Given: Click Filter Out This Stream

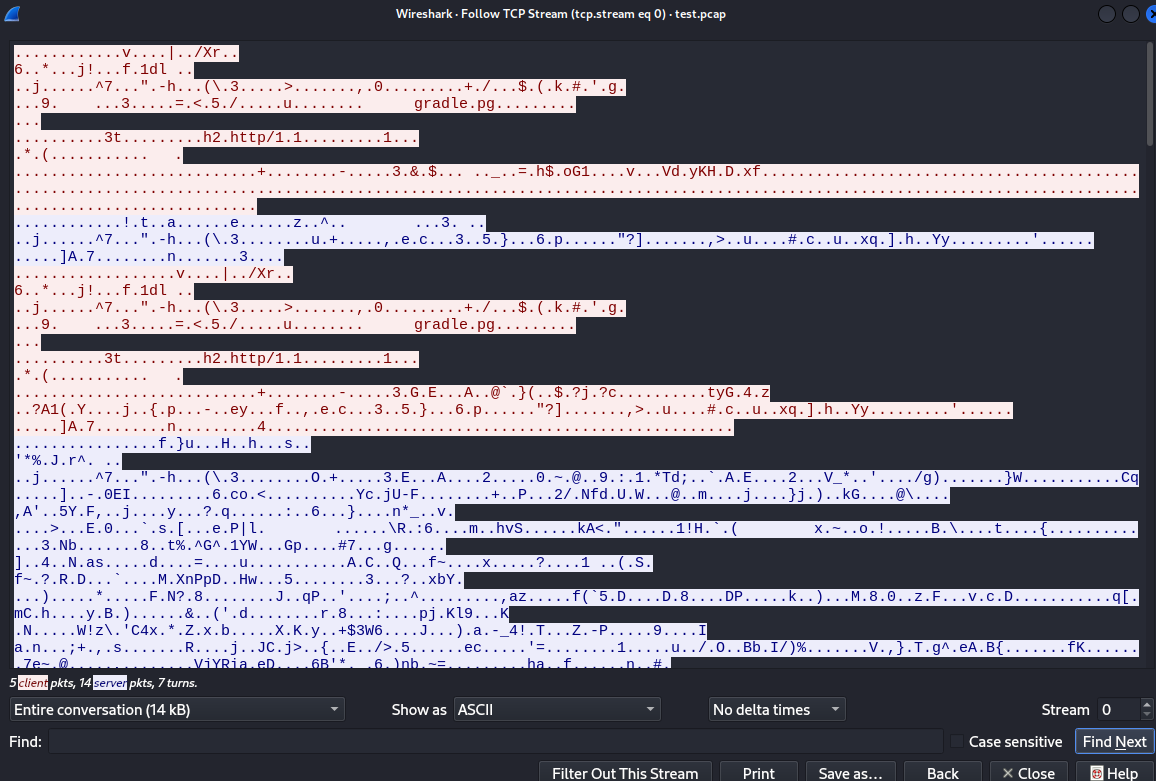Looking at the screenshot, I should 624,773.
